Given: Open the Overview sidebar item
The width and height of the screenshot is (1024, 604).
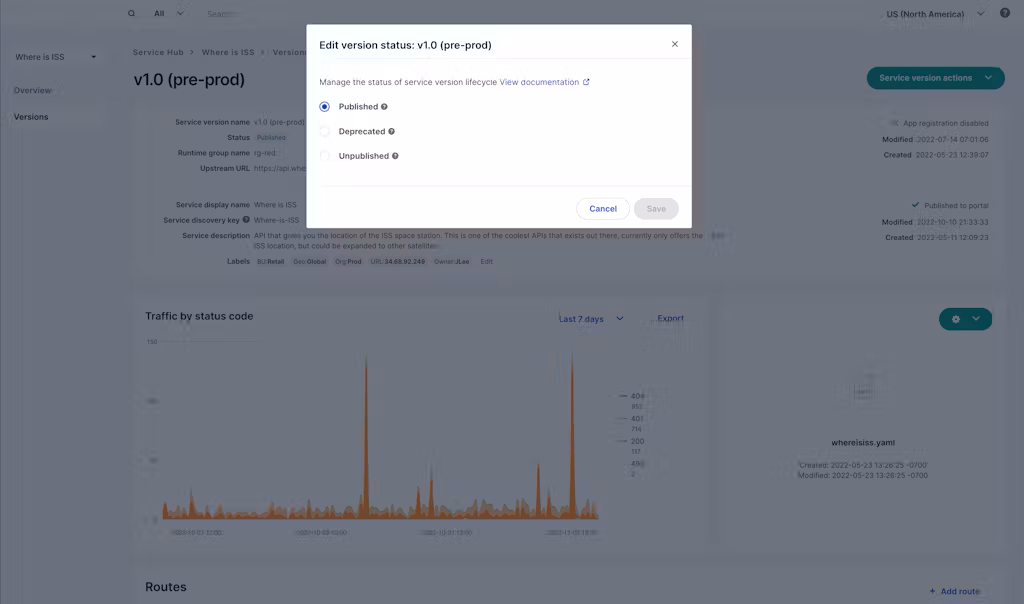Looking at the screenshot, I should pyautogui.click(x=32, y=91).
